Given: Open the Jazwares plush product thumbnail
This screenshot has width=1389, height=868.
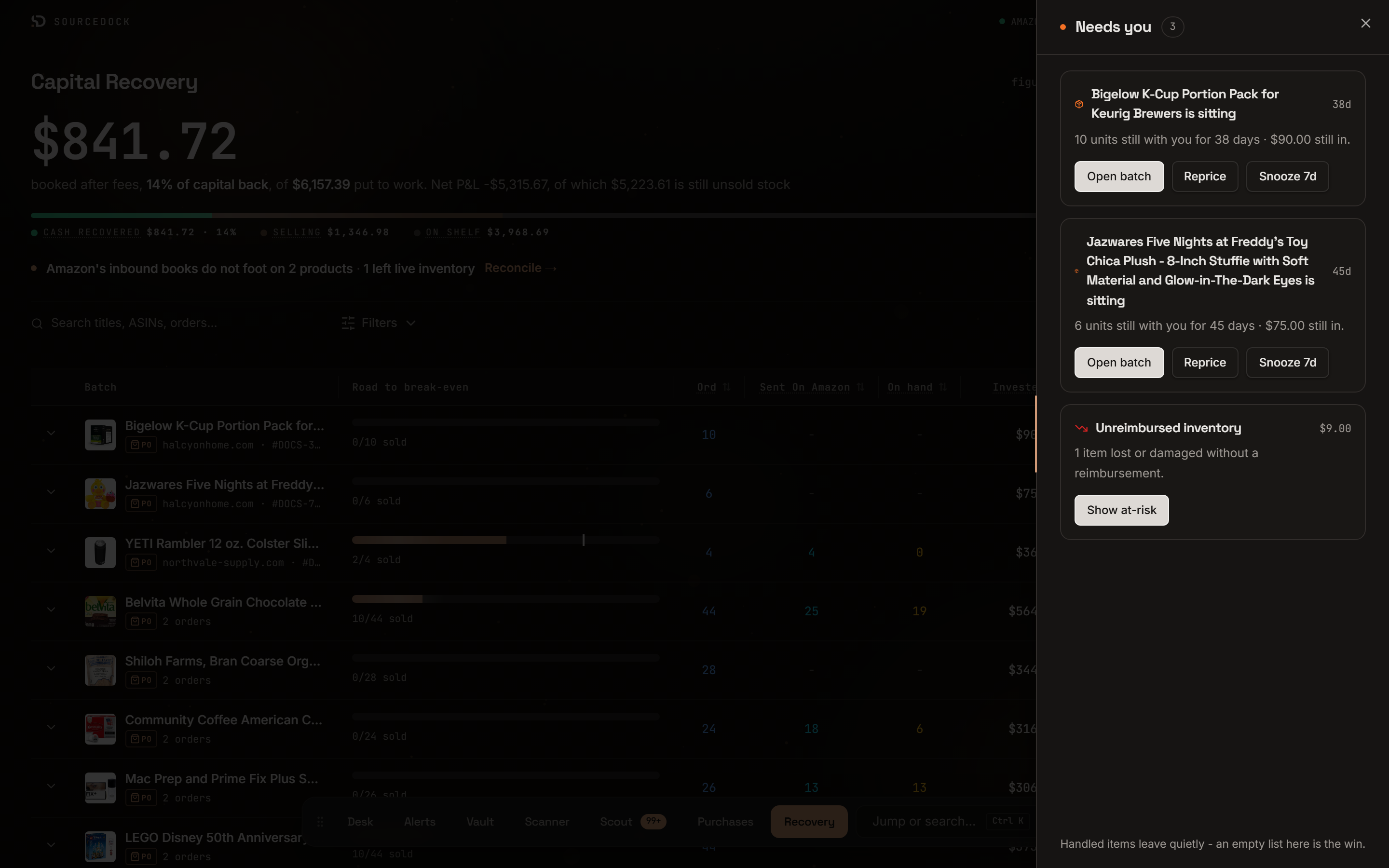Looking at the screenshot, I should click(x=100, y=494).
